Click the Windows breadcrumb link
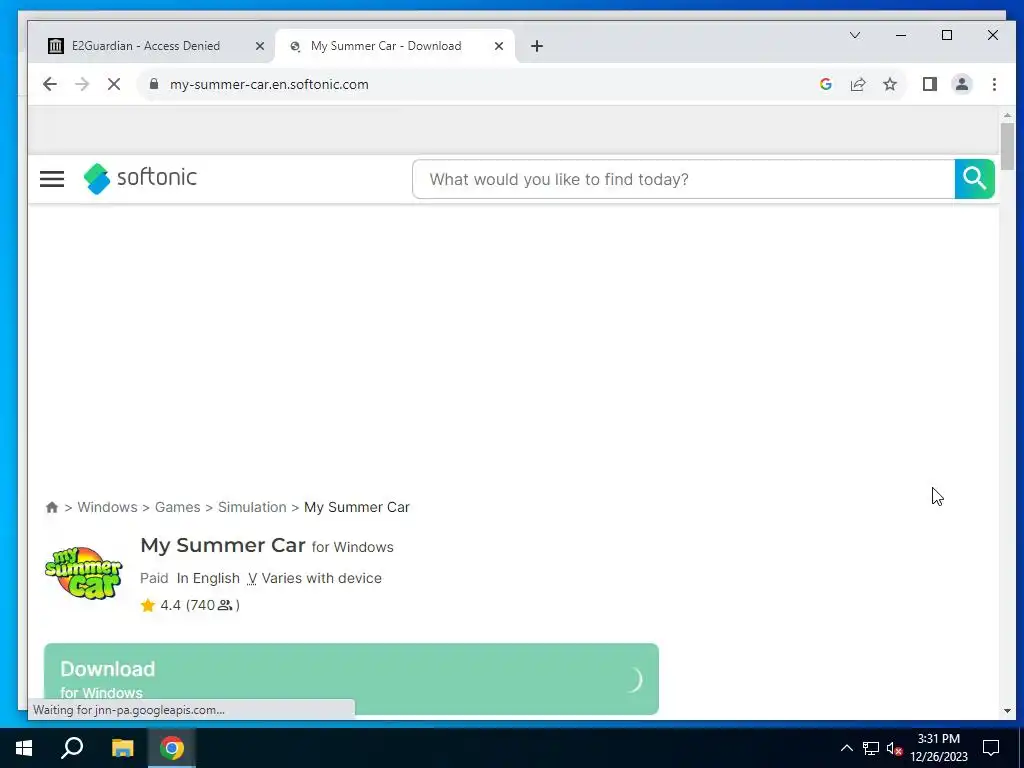The image size is (1024, 768). (107, 507)
